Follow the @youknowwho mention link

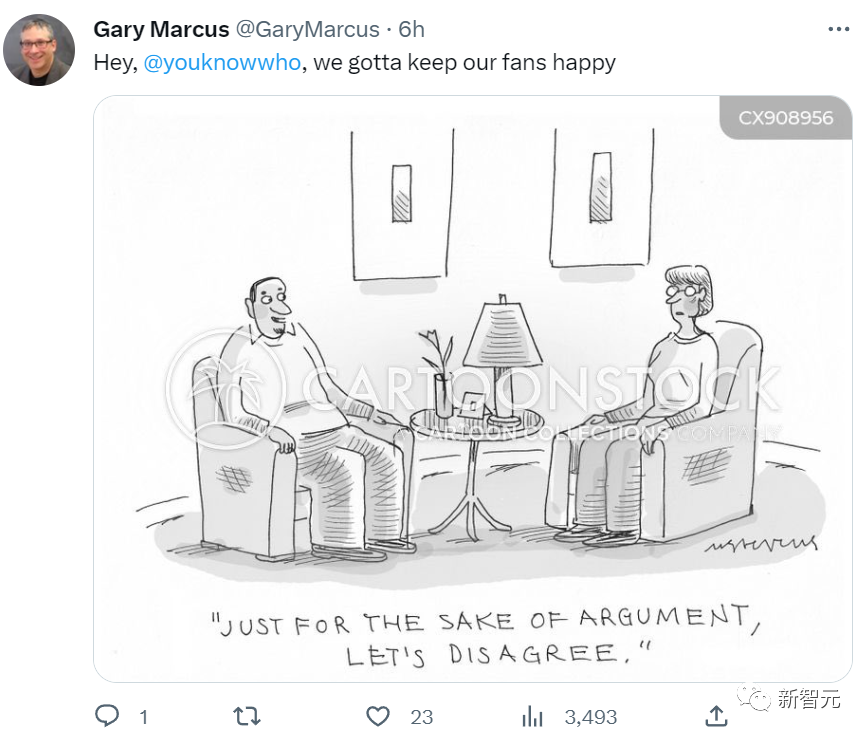pyautogui.click(x=222, y=62)
